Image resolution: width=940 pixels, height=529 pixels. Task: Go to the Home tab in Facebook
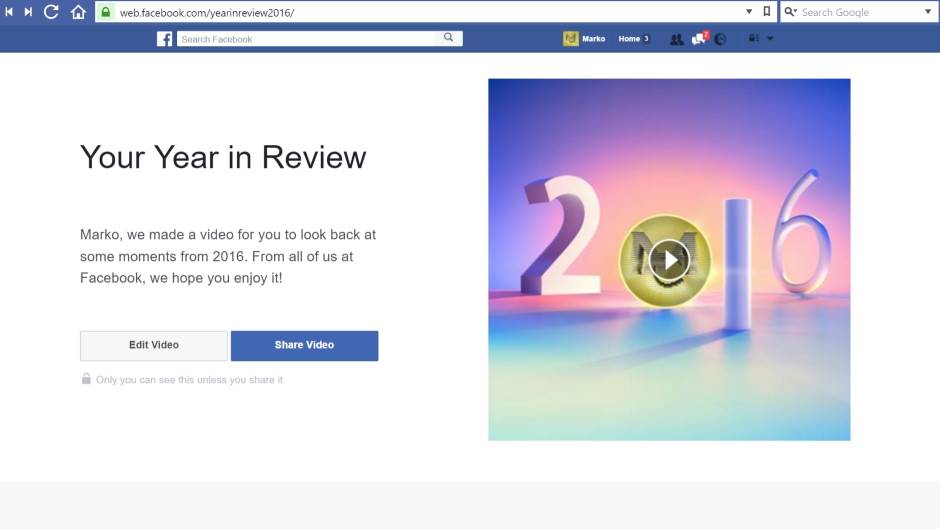point(629,39)
